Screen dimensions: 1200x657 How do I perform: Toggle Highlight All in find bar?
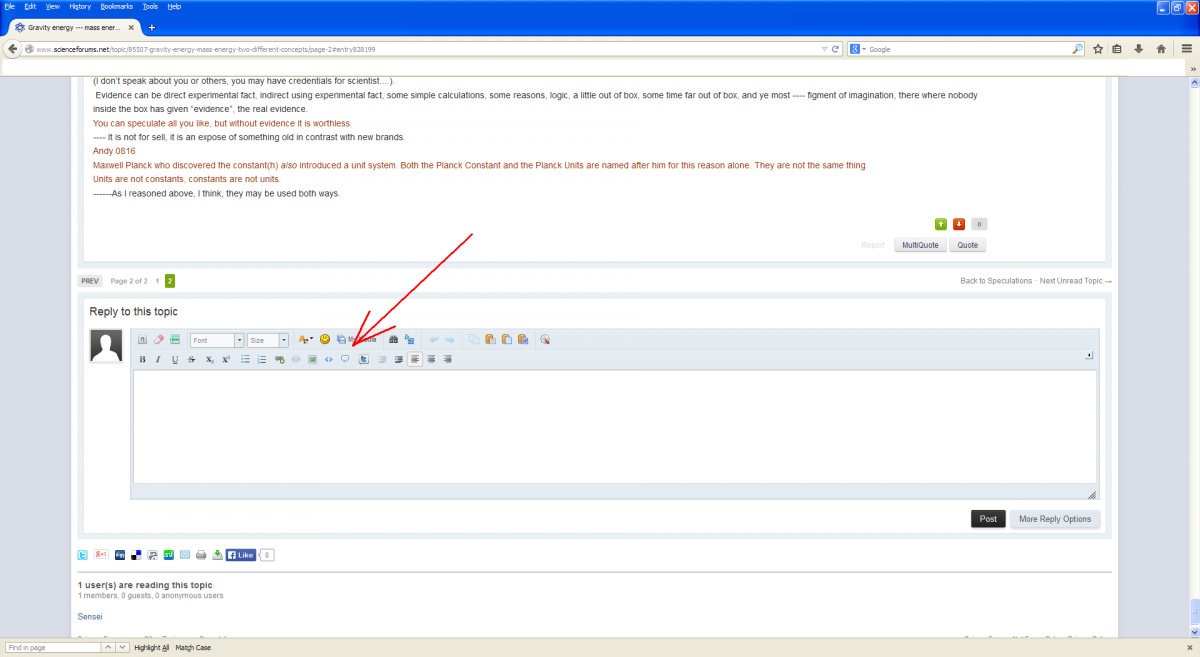click(152, 648)
